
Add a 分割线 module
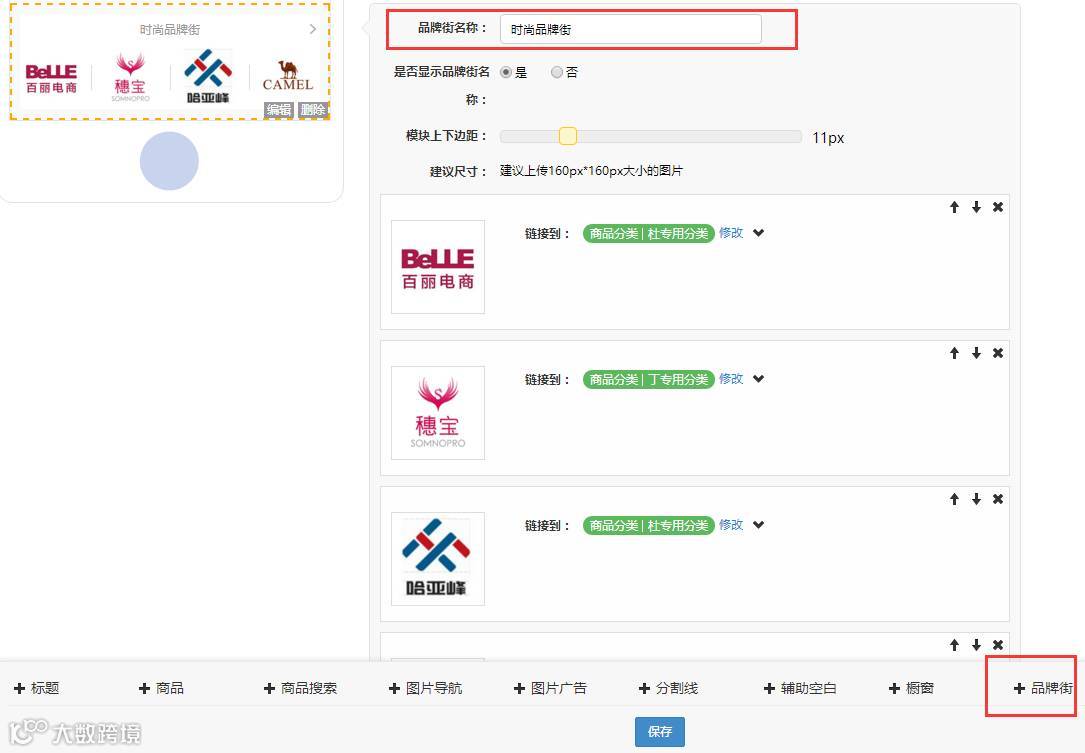(668, 689)
